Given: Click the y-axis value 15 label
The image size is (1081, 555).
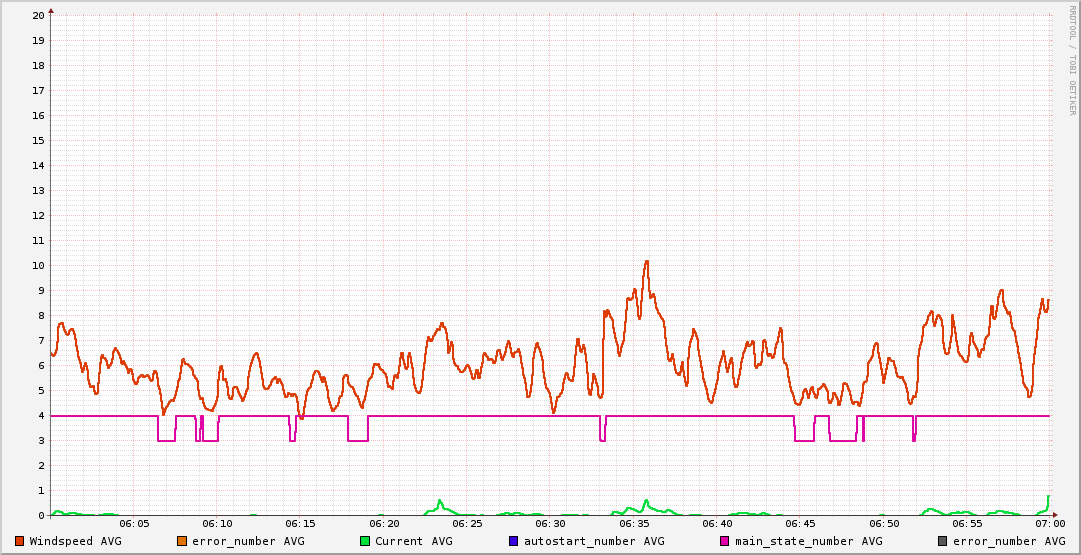Looking at the screenshot, I should pyautogui.click(x=38, y=140).
